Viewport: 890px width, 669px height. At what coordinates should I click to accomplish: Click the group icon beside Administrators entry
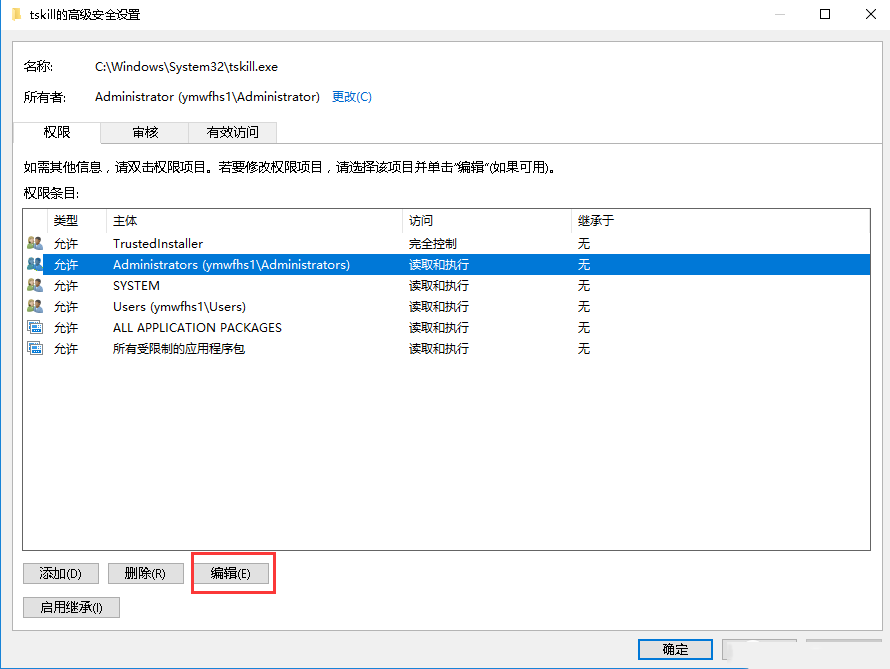click(x=35, y=264)
